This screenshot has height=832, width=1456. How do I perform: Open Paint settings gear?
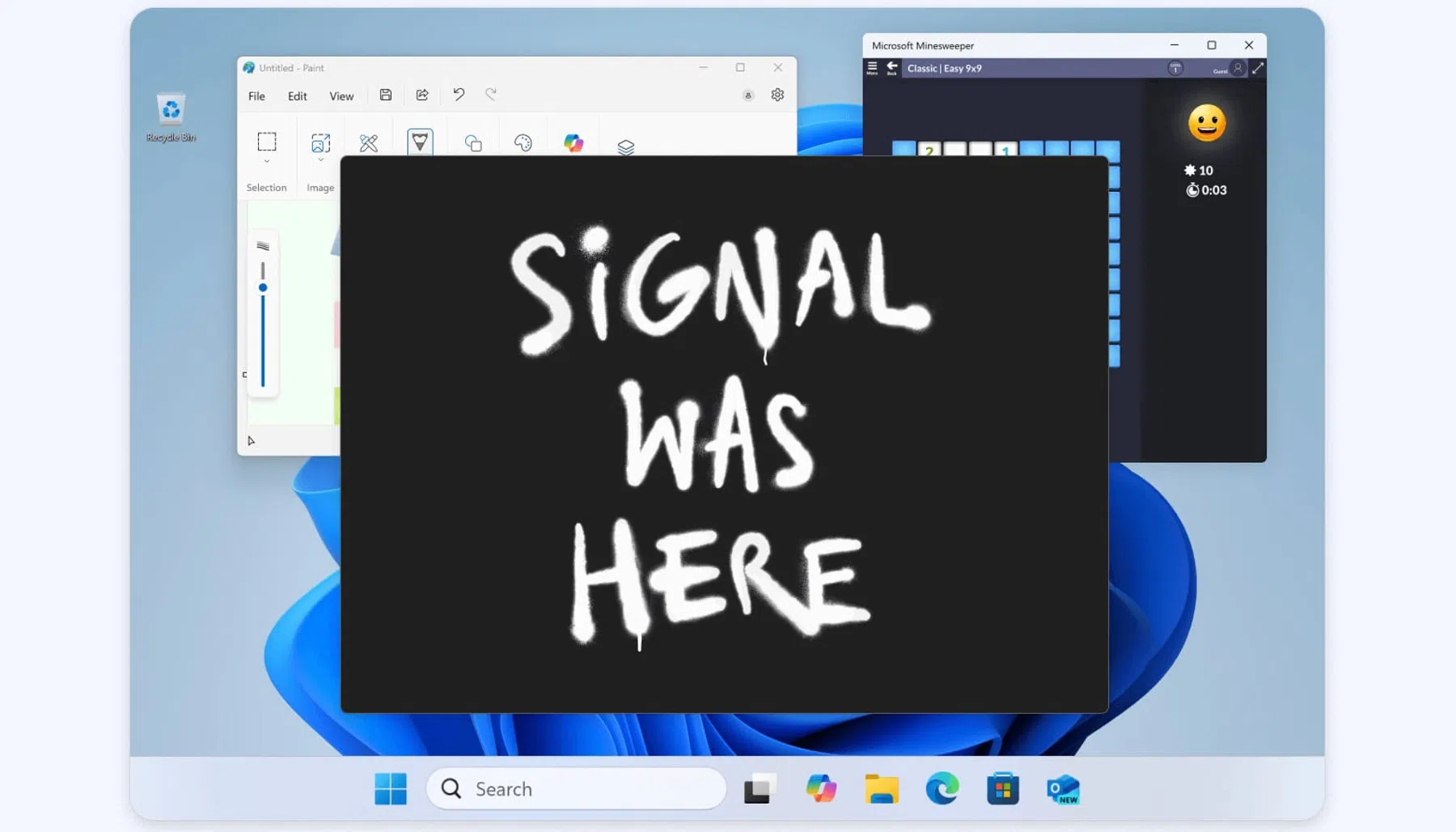[x=777, y=95]
